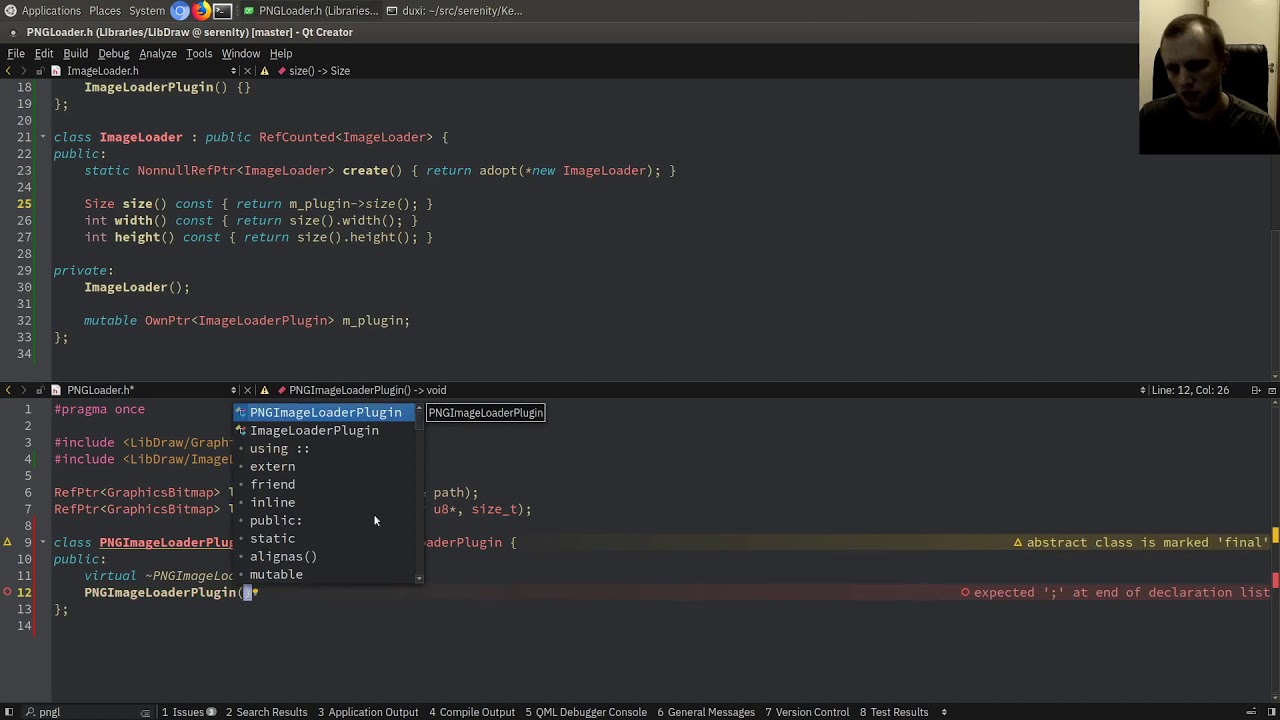Click the Line: 12, Col: 26 indicator
The height and width of the screenshot is (720, 1280).
pyautogui.click(x=1191, y=390)
